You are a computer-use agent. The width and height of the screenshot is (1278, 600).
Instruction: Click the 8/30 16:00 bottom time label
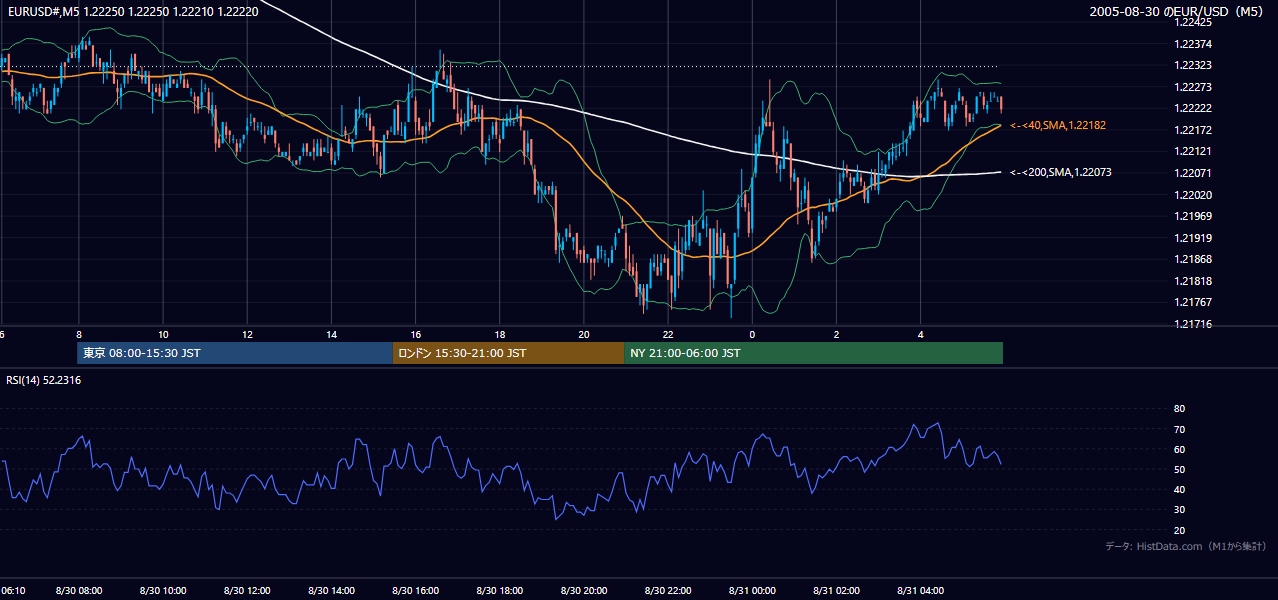(415, 591)
